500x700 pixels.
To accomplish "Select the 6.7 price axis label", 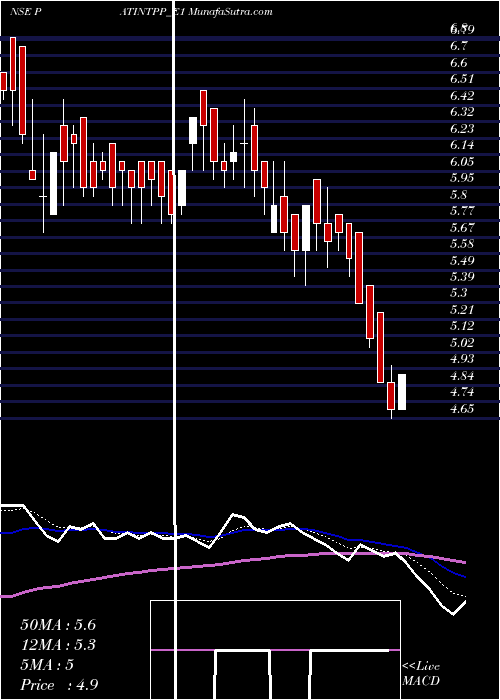I will 458,46.
